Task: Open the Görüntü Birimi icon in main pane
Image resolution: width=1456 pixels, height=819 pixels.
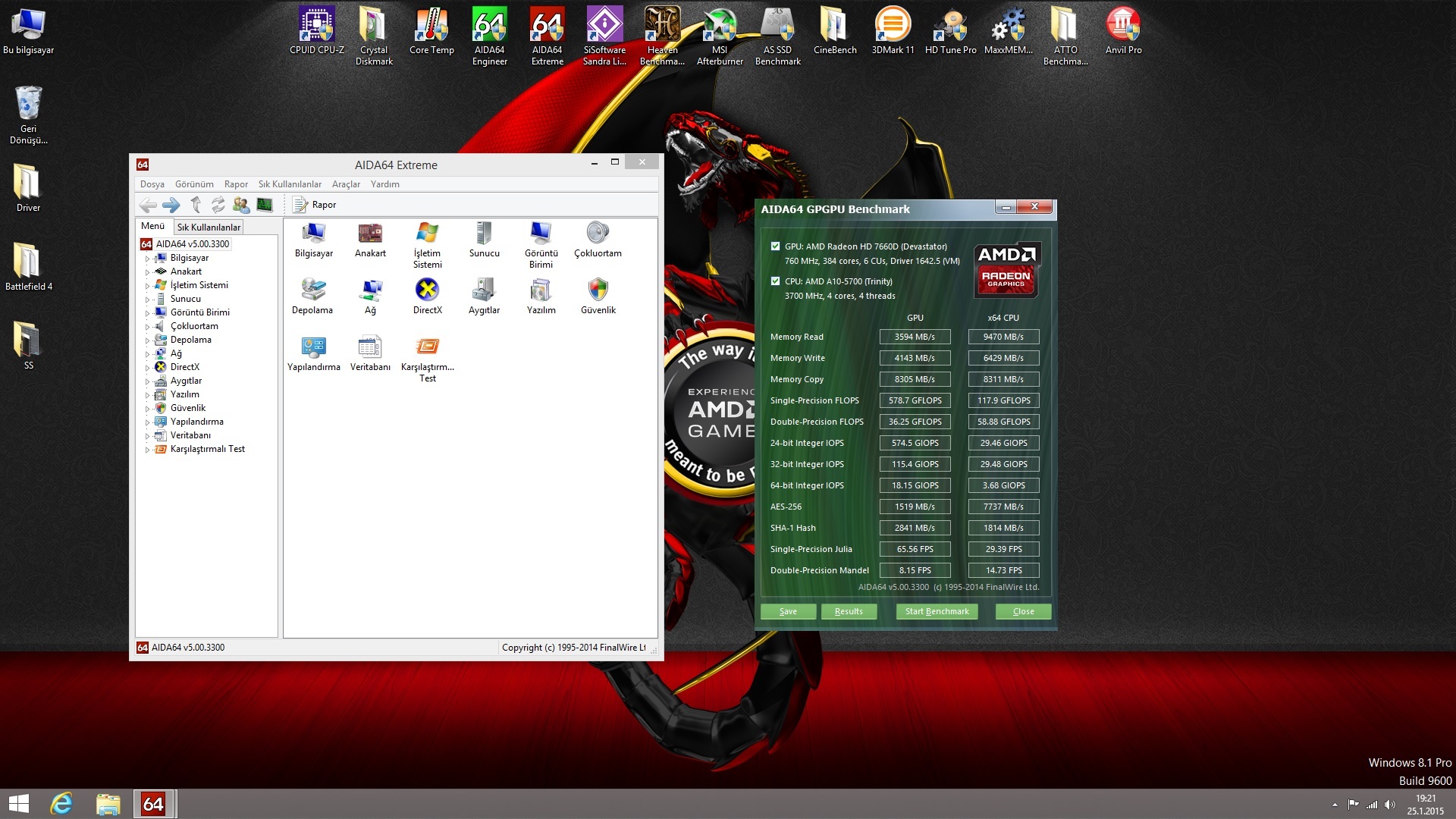Action: pos(541,245)
